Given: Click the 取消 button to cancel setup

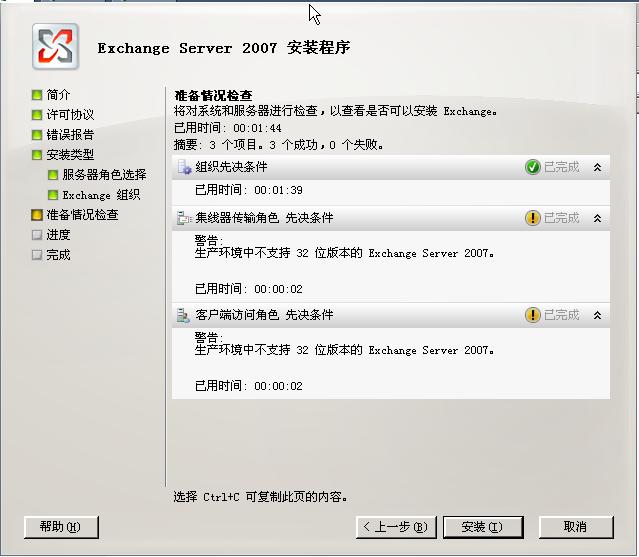Looking at the screenshot, I should (575, 527).
